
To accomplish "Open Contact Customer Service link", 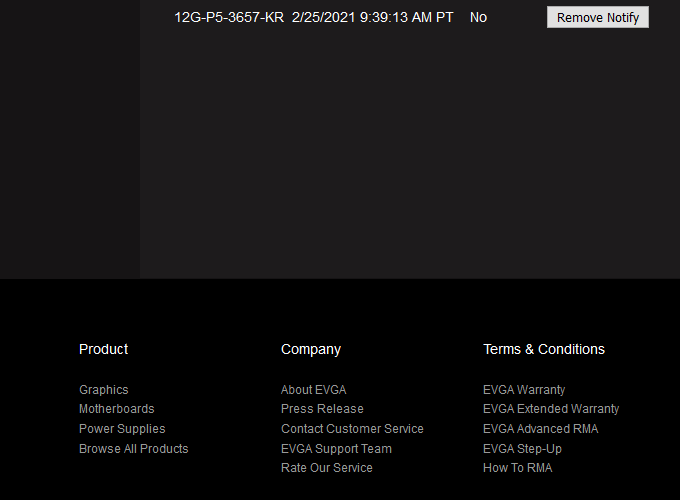I will (352, 429).
